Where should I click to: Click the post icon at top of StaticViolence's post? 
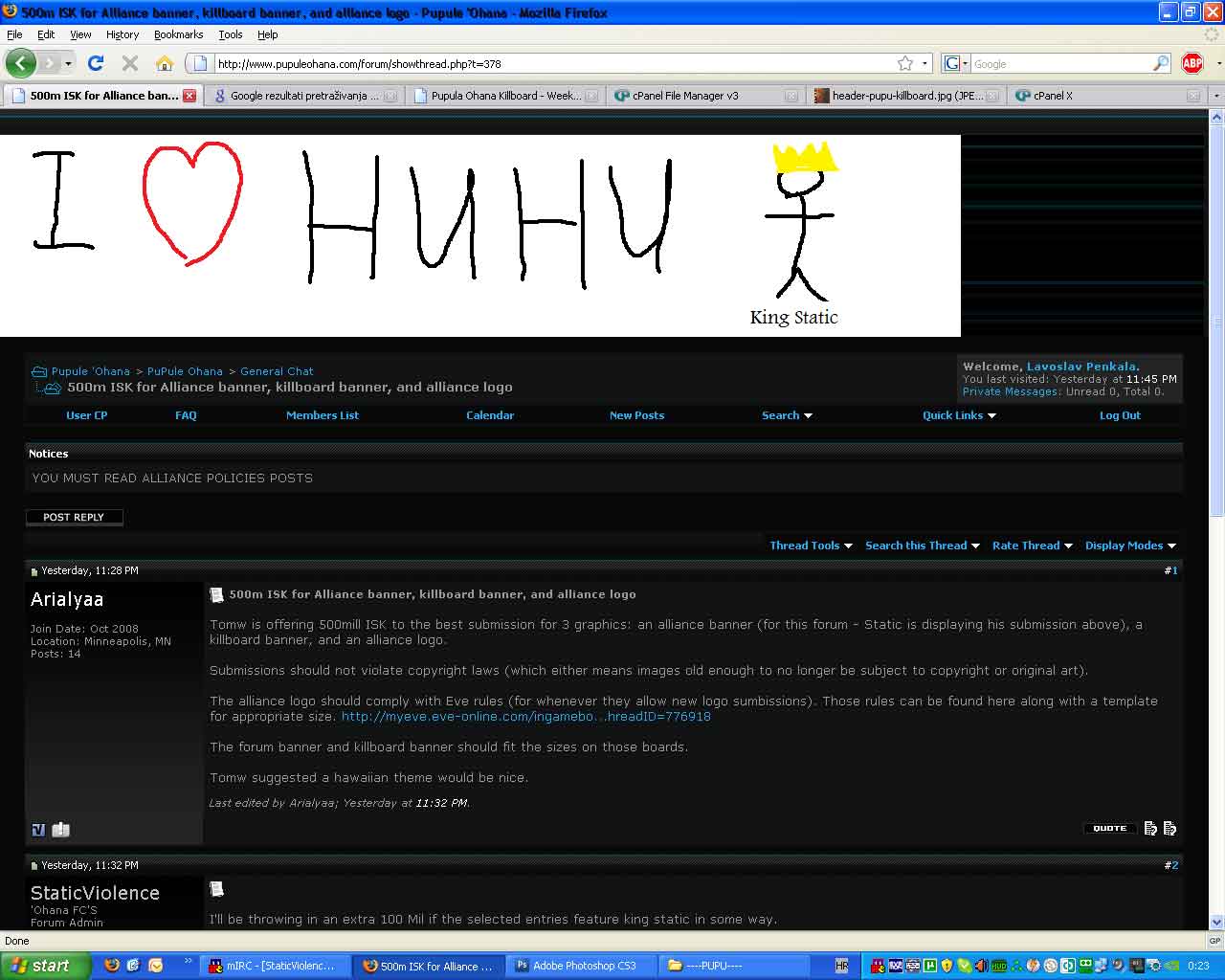tap(217, 889)
